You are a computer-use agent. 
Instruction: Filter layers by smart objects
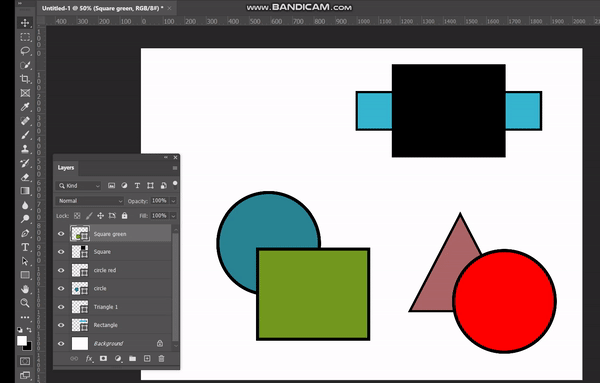pyautogui.click(x=163, y=186)
